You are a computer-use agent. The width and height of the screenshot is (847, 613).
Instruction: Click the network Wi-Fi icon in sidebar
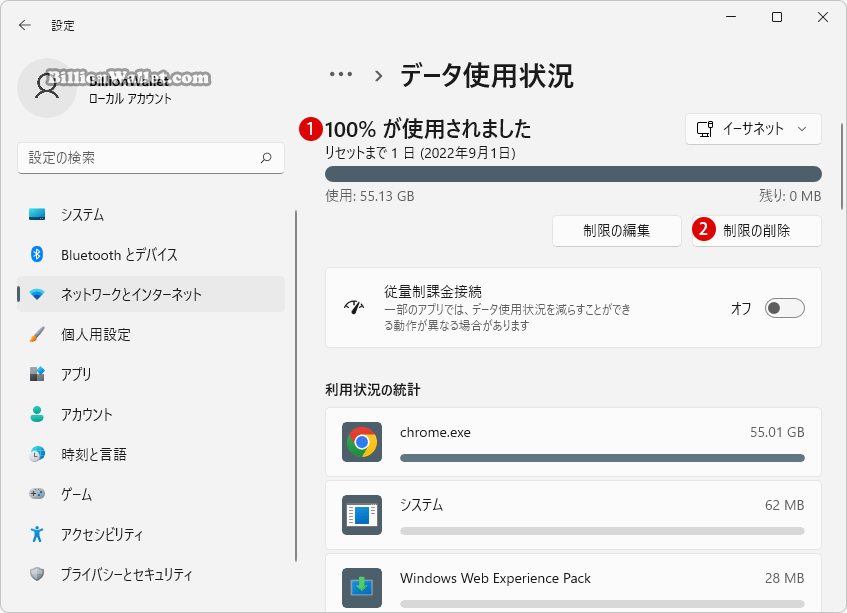point(37,294)
